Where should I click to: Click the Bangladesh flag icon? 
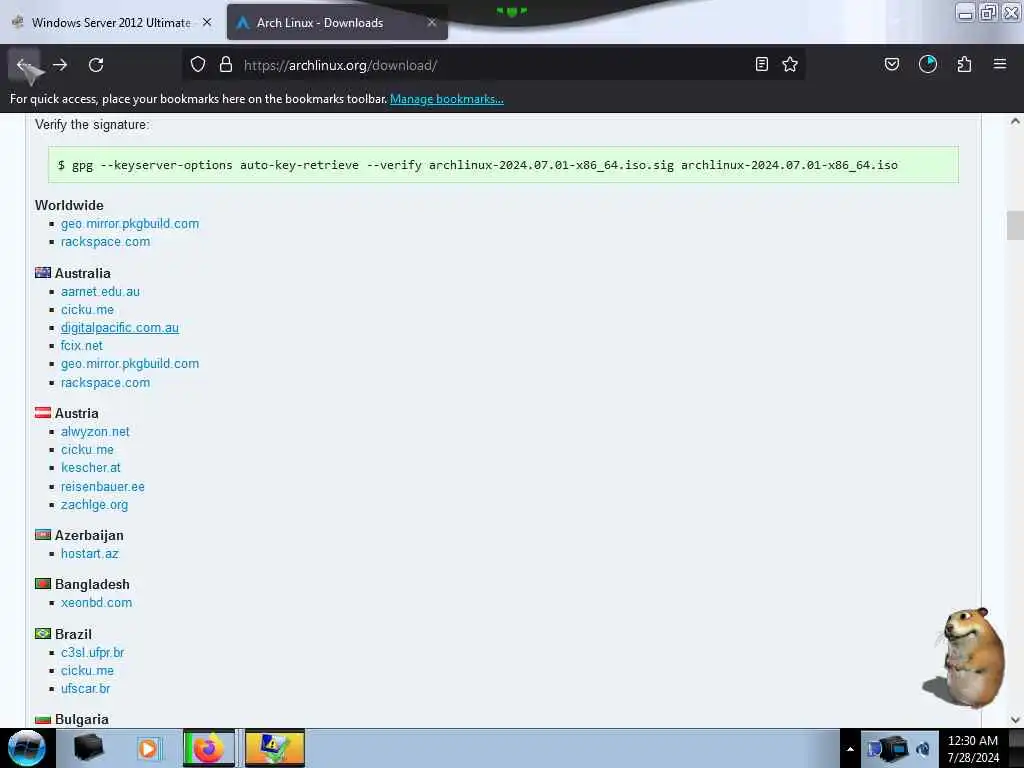42,584
